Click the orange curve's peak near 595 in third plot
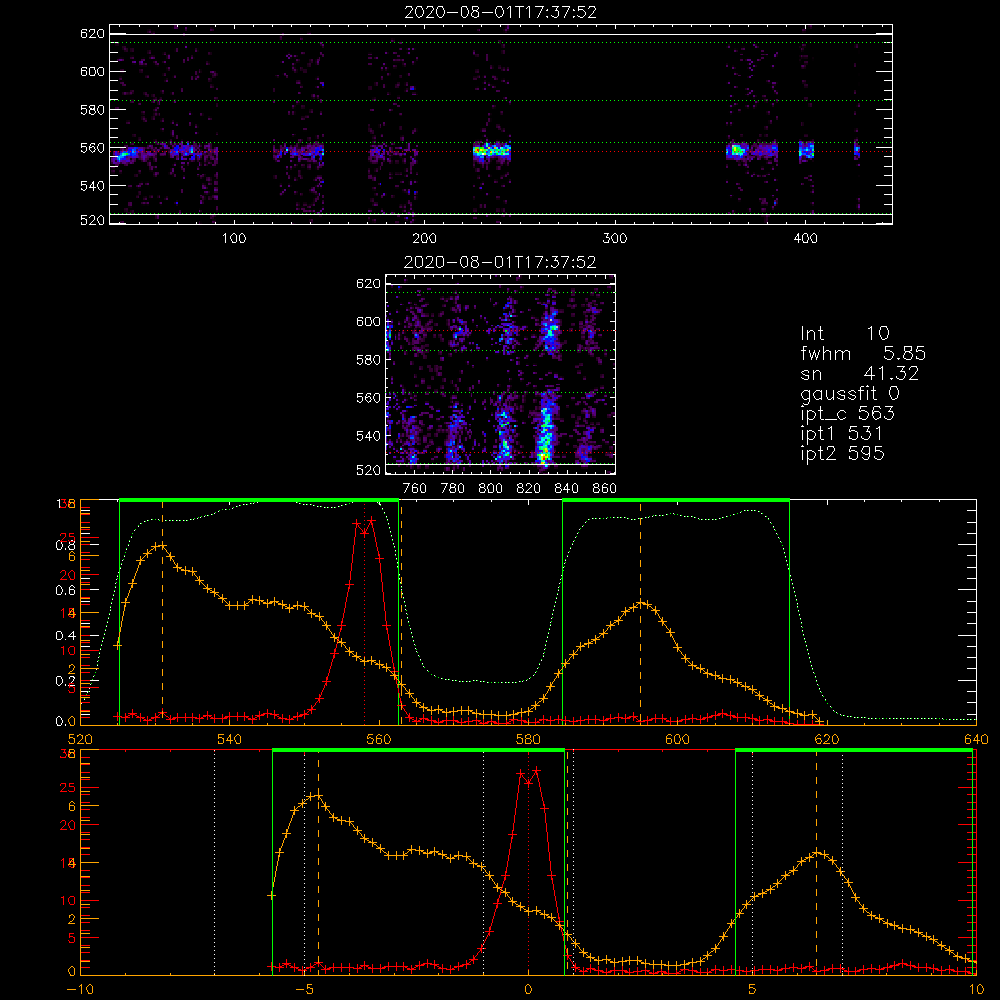The height and width of the screenshot is (1000, 1000). point(642,603)
